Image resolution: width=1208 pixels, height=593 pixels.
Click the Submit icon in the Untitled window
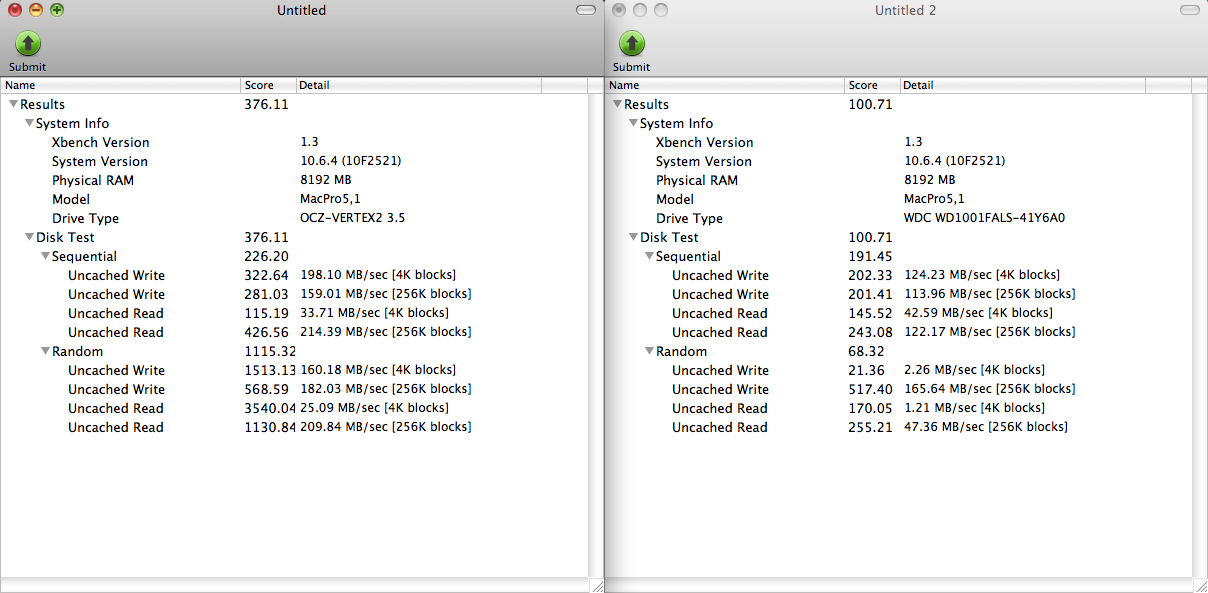(27, 45)
